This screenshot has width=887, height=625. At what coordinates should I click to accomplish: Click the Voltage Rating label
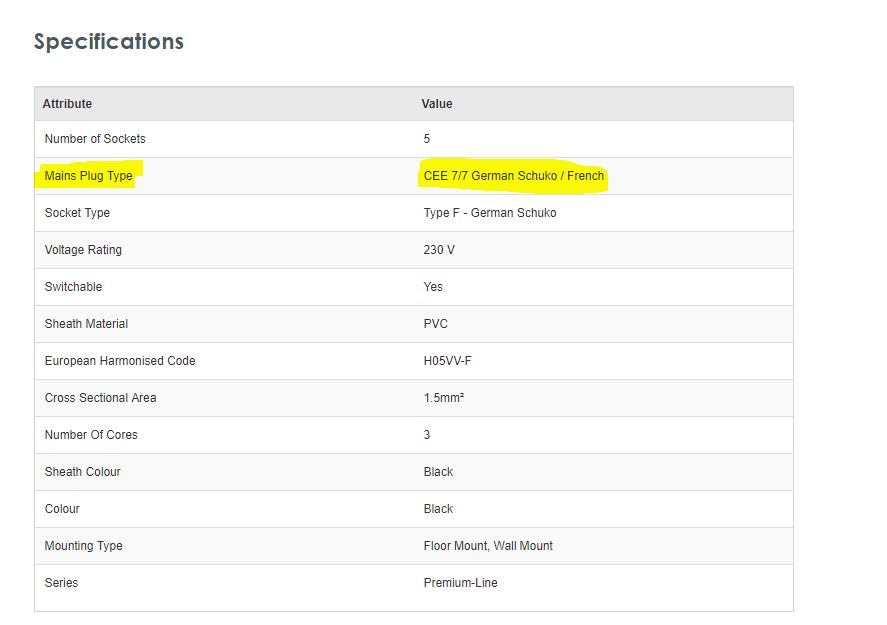[x=83, y=250]
